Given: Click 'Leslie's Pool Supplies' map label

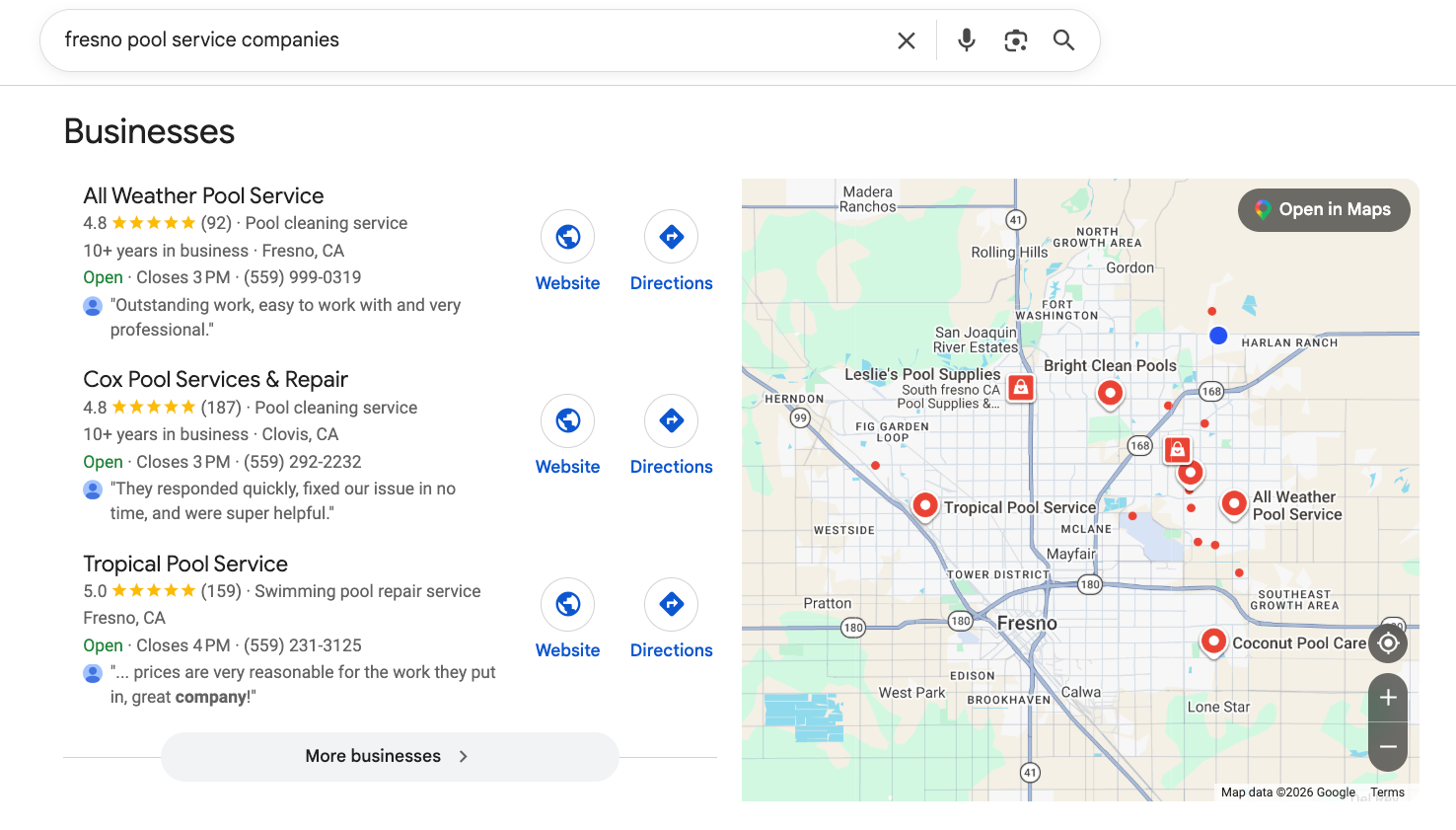Looking at the screenshot, I should point(922,374).
